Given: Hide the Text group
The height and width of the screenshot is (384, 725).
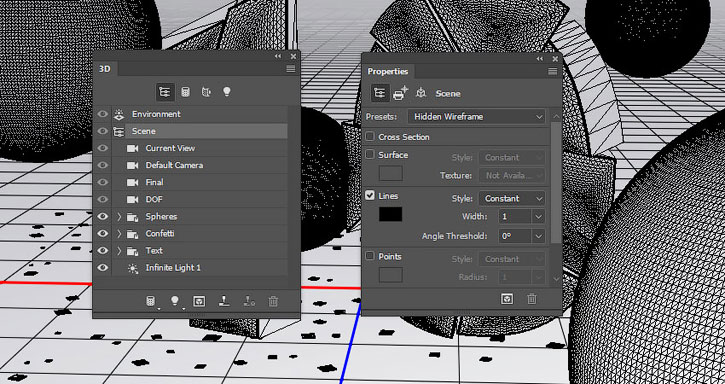Looking at the screenshot, I should pyautogui.click(x=103, y=251).
